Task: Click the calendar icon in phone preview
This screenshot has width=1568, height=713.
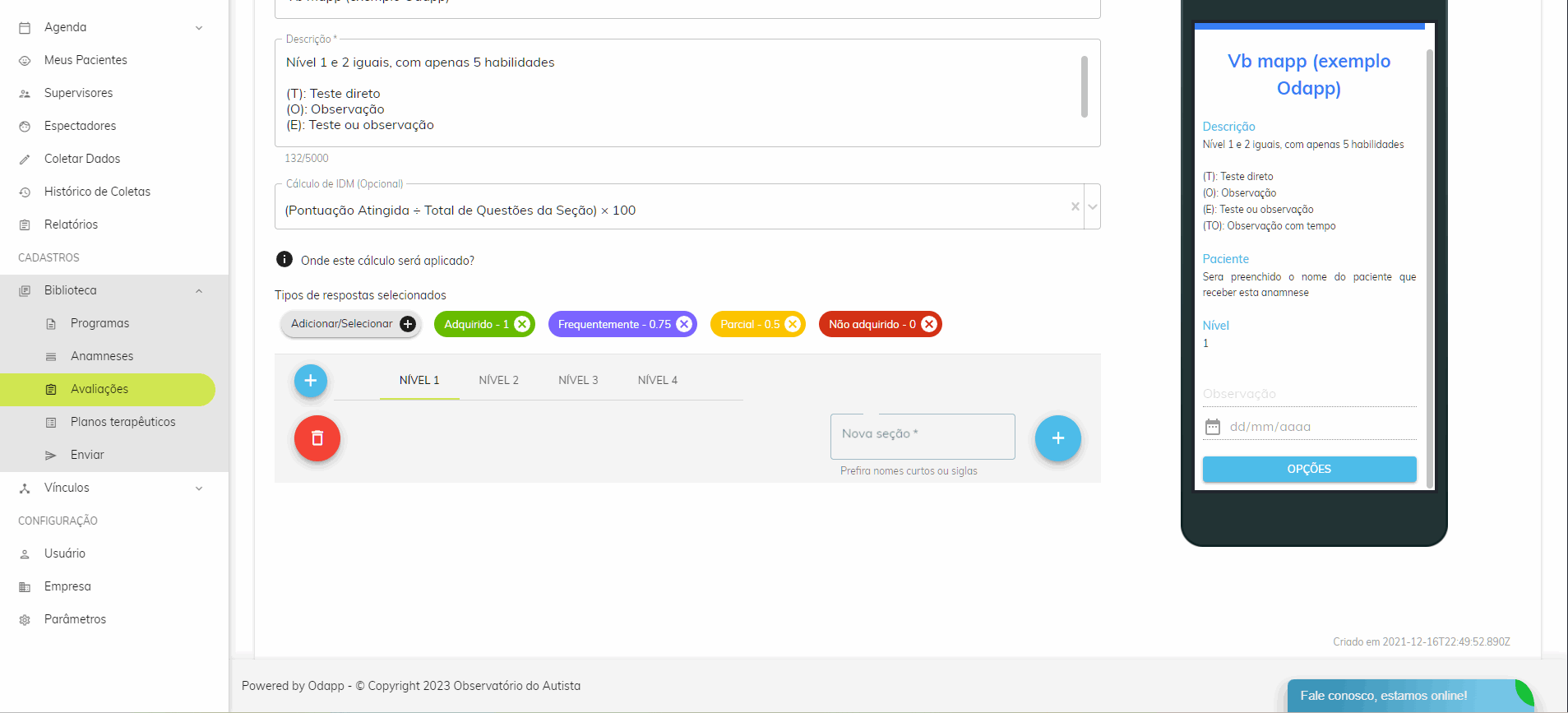Action: [x=1213, y=427]
